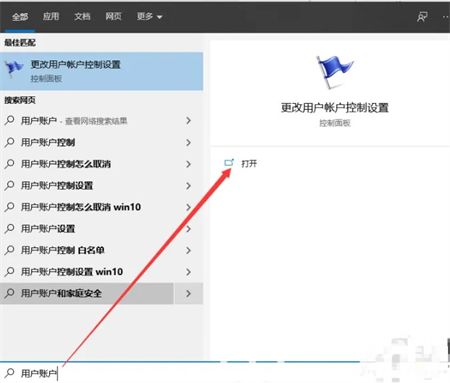Switch to the 网页 tab
This screenshot has height=383, width=450.
pyautogui.click(x=114, y=16)
